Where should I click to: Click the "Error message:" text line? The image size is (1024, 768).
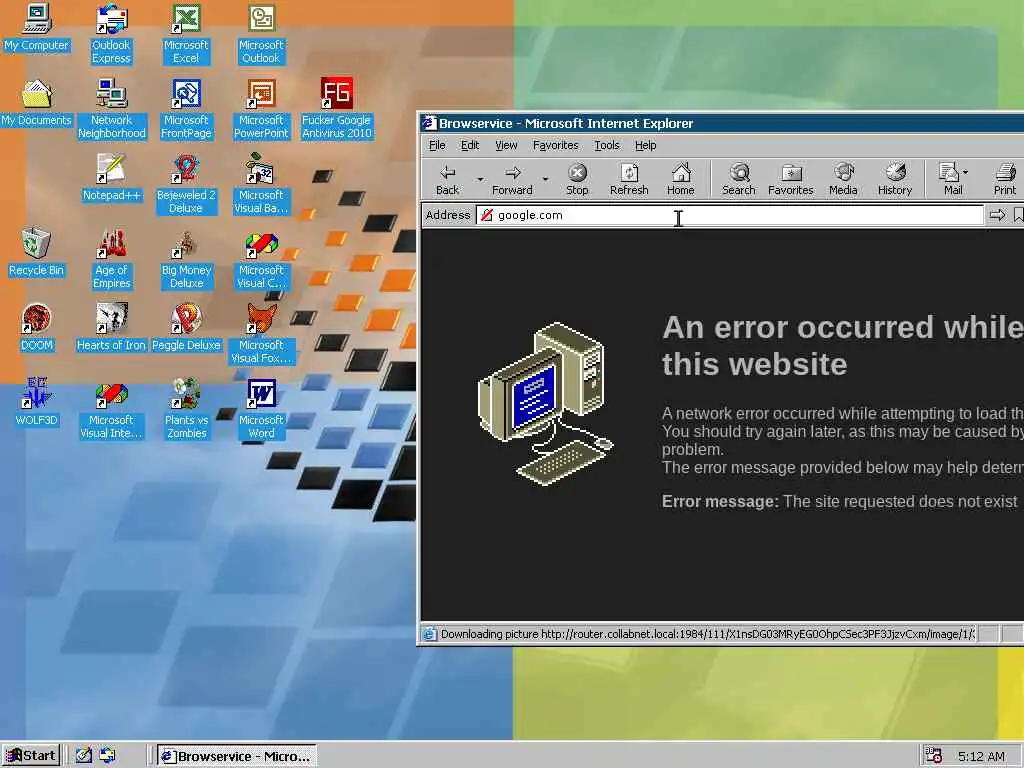click(840, 502)
